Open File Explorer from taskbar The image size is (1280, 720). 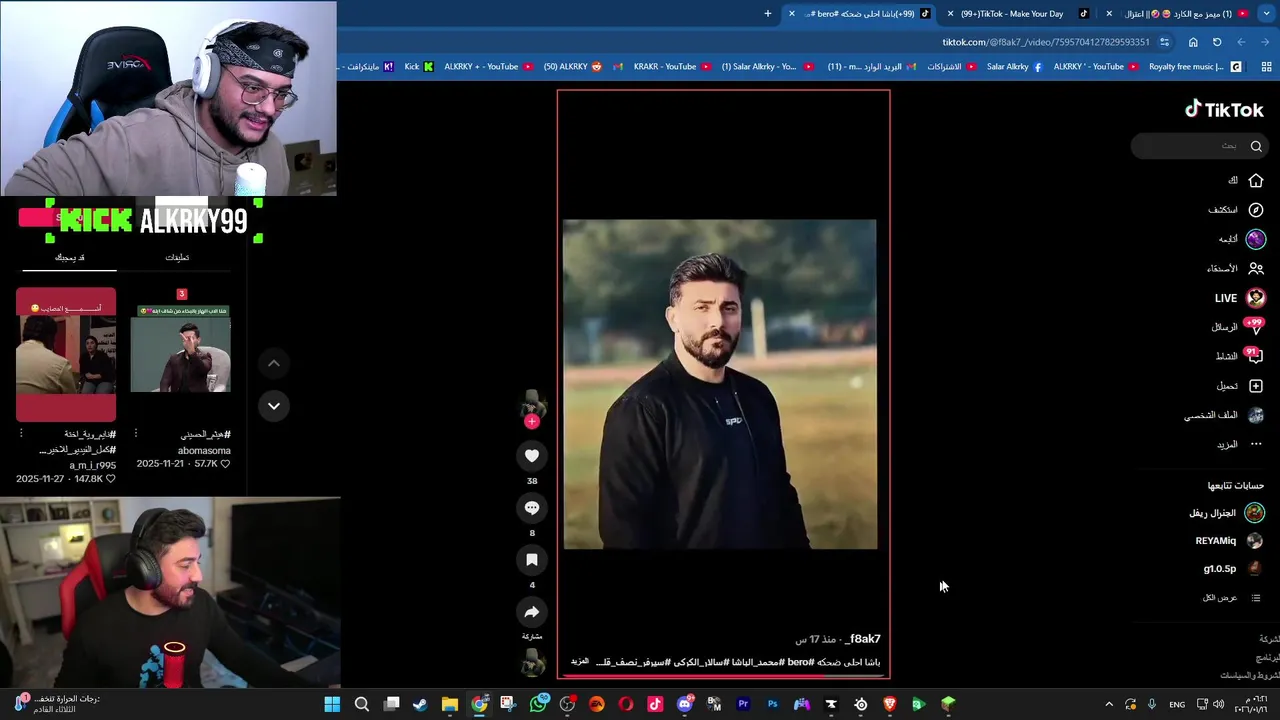450,704
